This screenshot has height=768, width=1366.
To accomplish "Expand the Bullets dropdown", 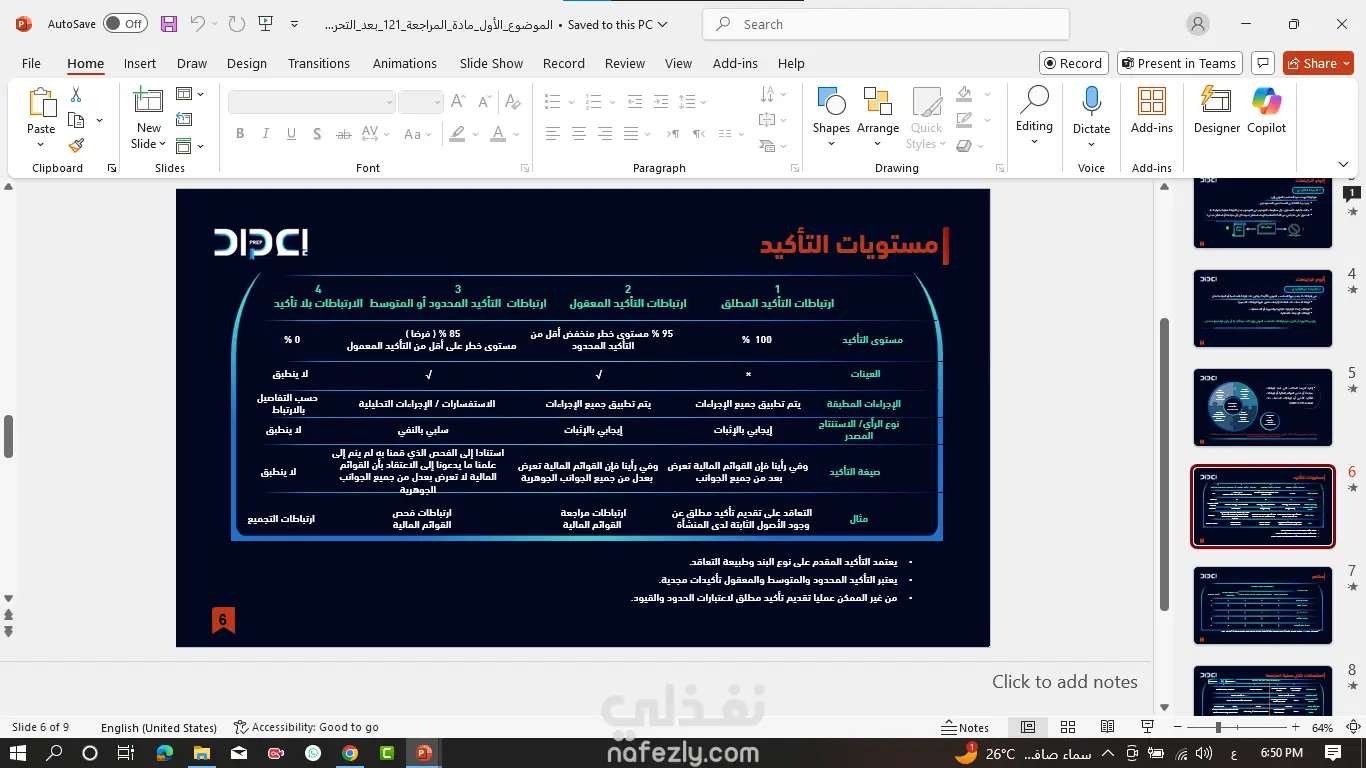I will [572, 102].
